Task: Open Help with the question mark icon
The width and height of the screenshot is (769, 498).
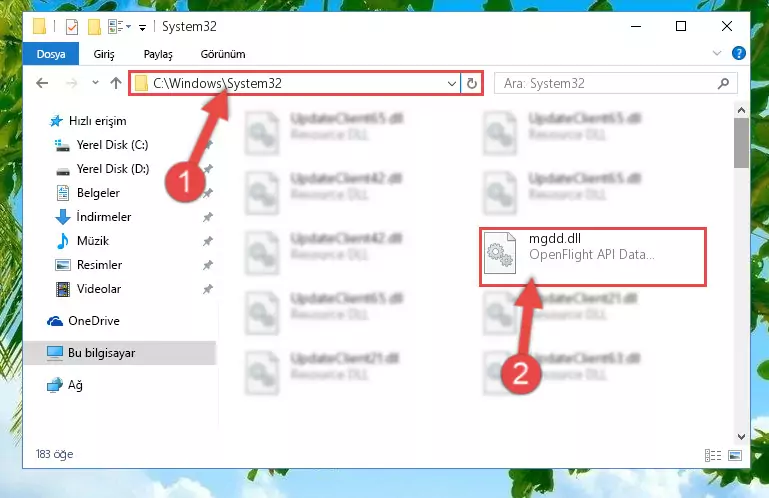Action: point(738,53)
